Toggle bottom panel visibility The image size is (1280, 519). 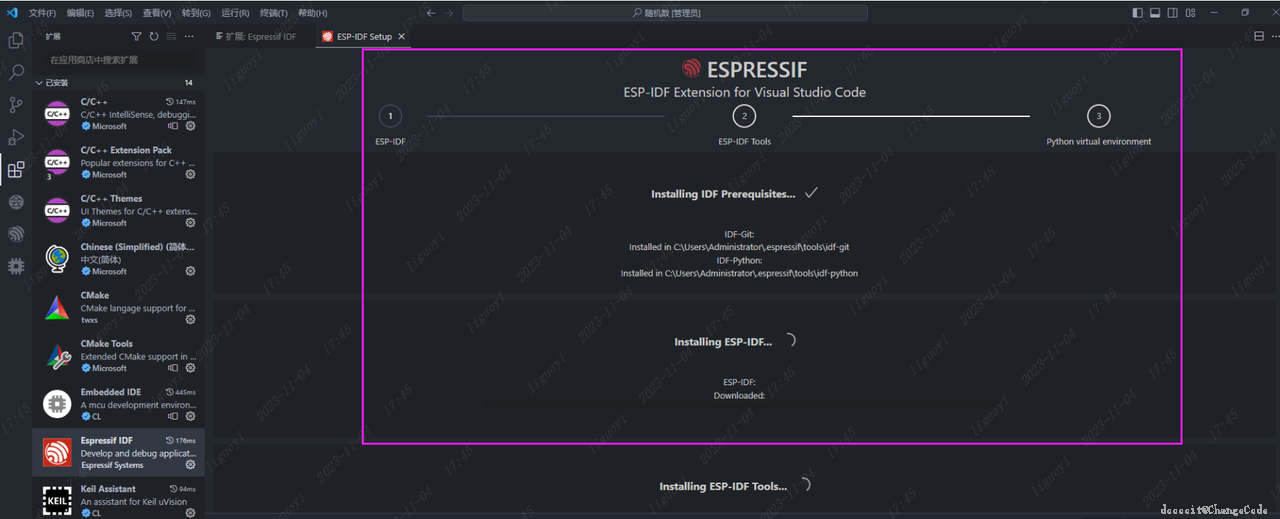click(1155, 13)
